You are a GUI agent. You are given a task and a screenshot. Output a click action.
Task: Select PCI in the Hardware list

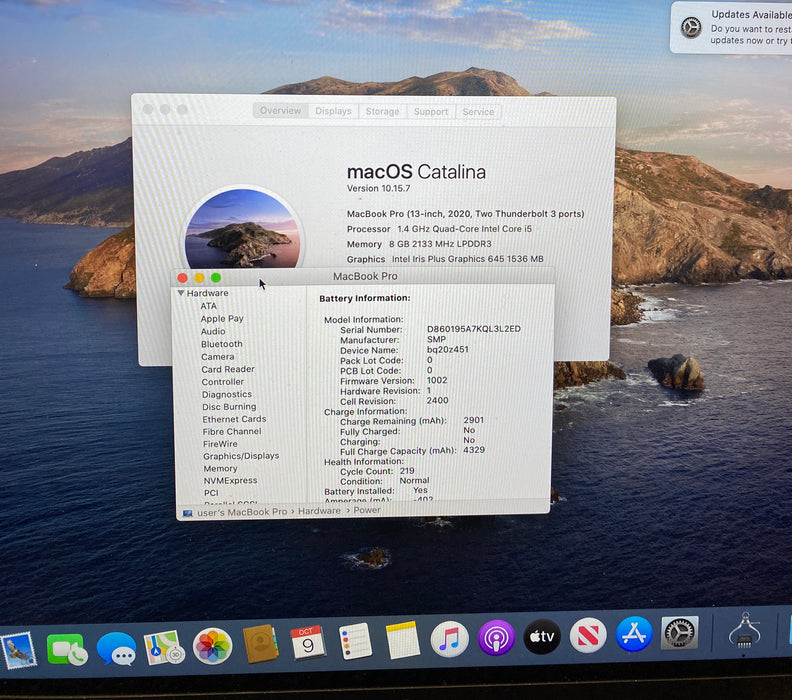tap(211, 493)
